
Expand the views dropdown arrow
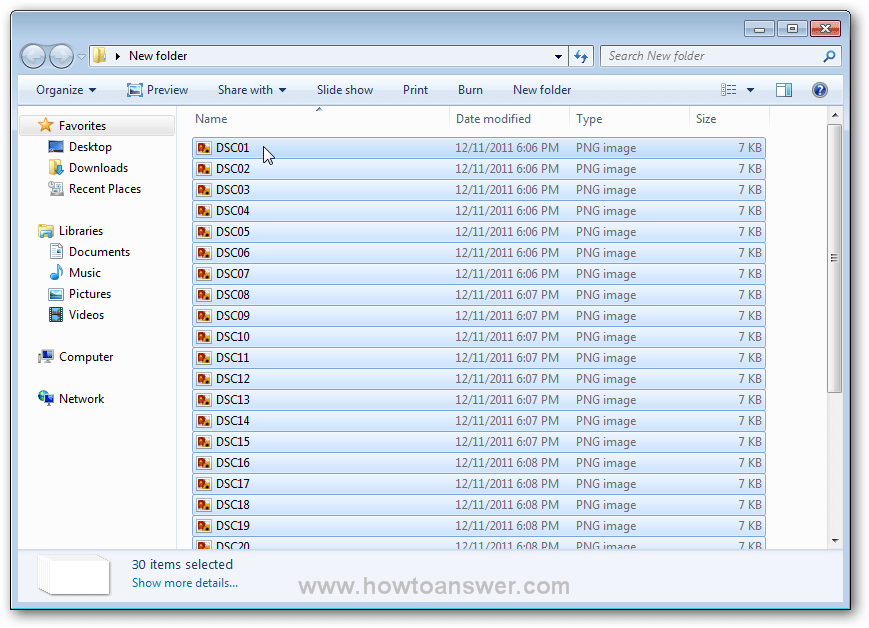(751, 89)
